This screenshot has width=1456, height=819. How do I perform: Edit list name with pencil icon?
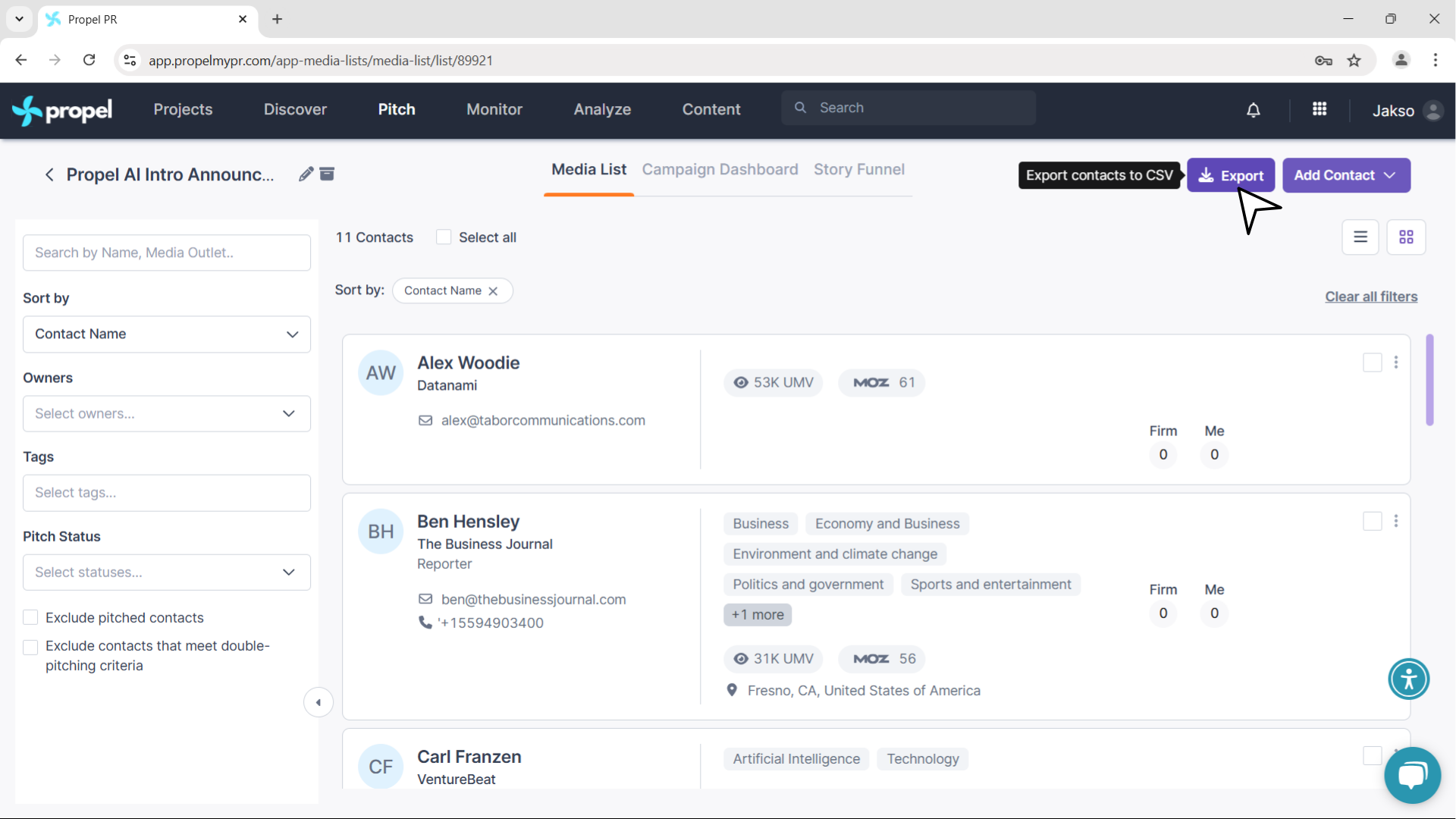coord(306,174)
